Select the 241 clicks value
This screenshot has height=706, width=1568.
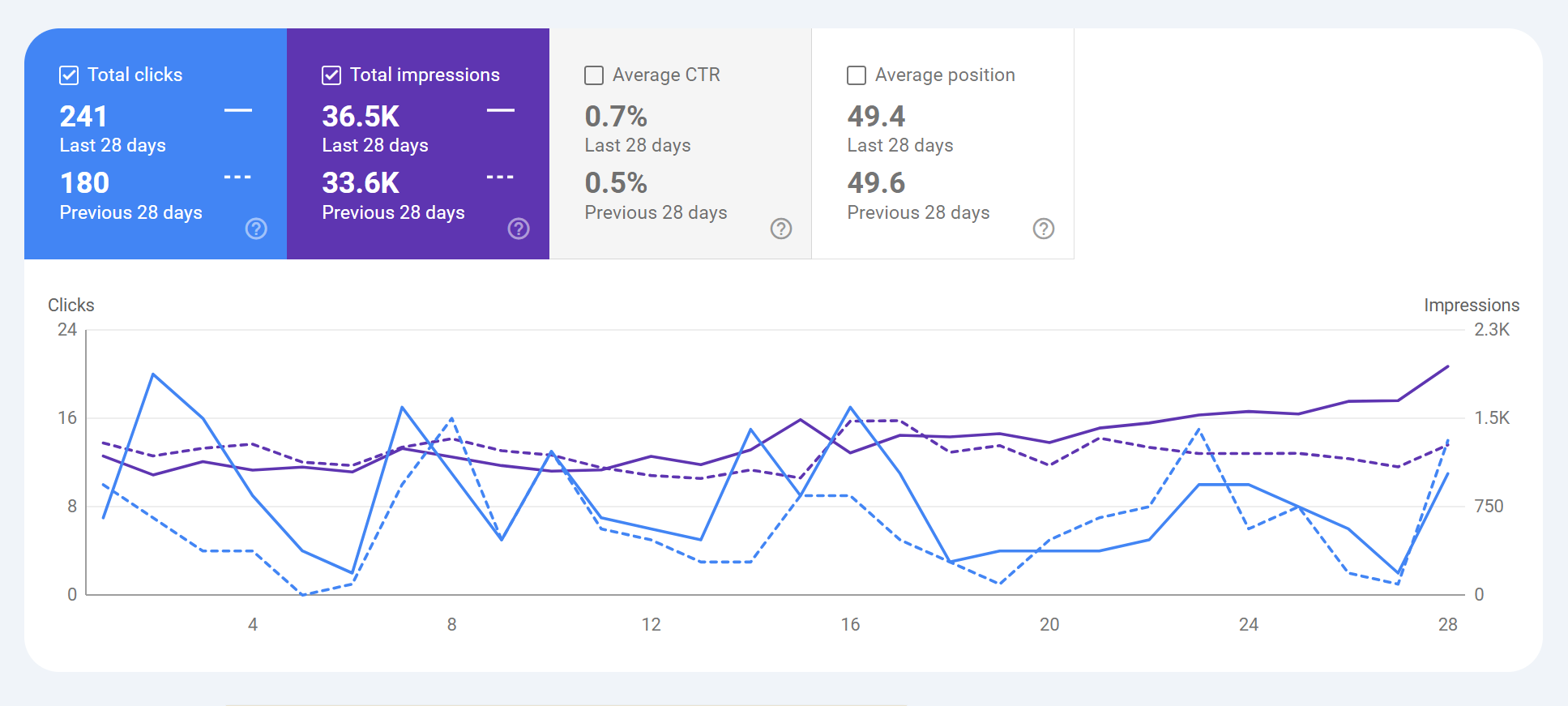[83, 117]
